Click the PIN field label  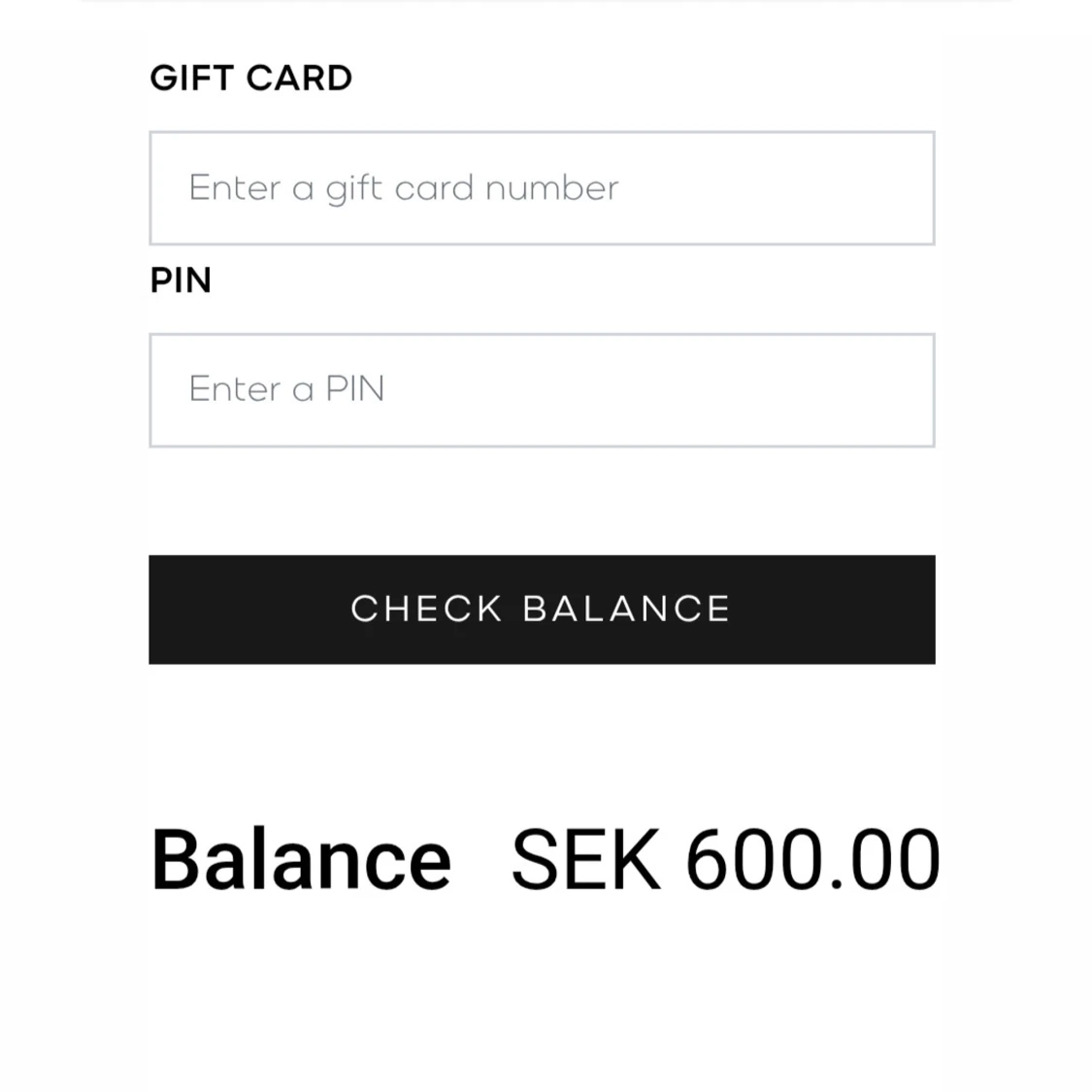point(181,280)
